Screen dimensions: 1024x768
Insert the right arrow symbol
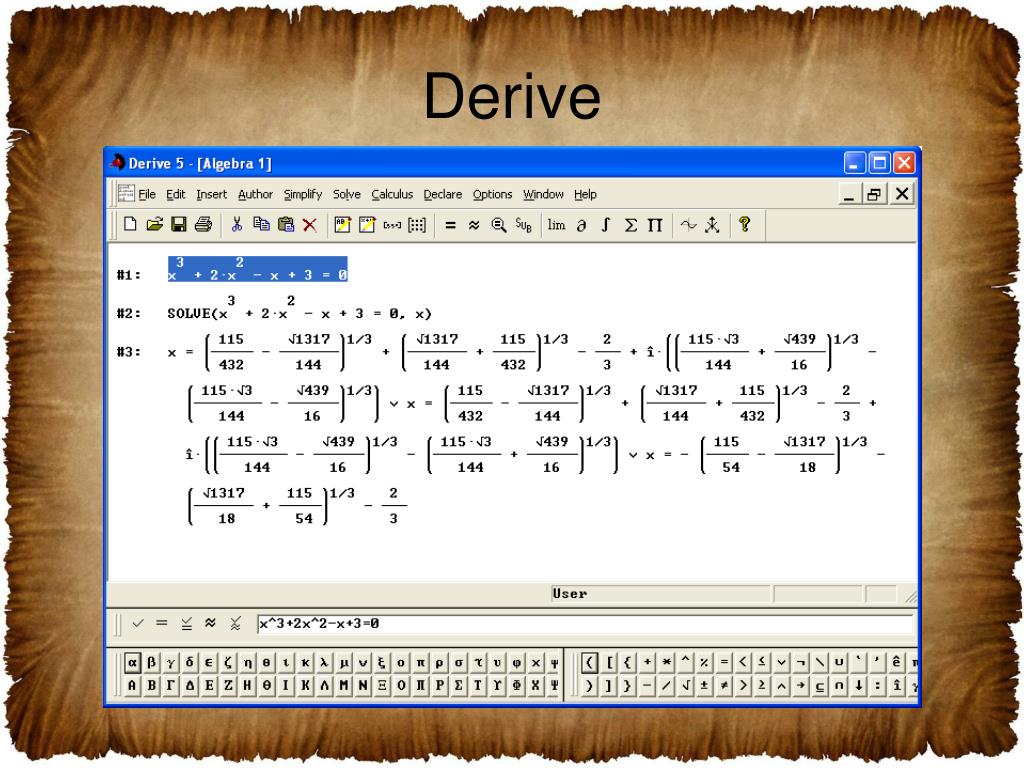click(x=801, y=686)
